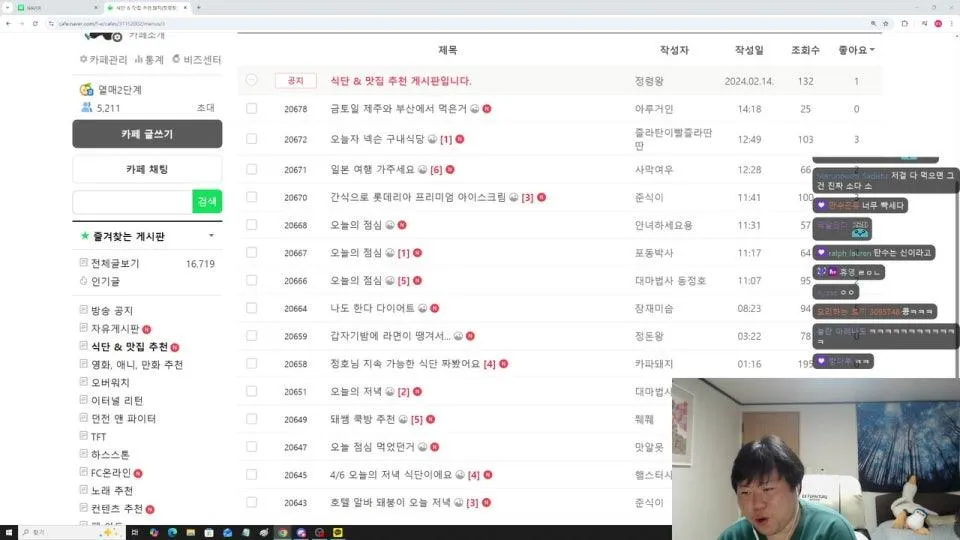This screenshot has height=540, width=960.
Task: Click the 인기글 flame icon
Action: pyautogui.click(x=83, y=281)
